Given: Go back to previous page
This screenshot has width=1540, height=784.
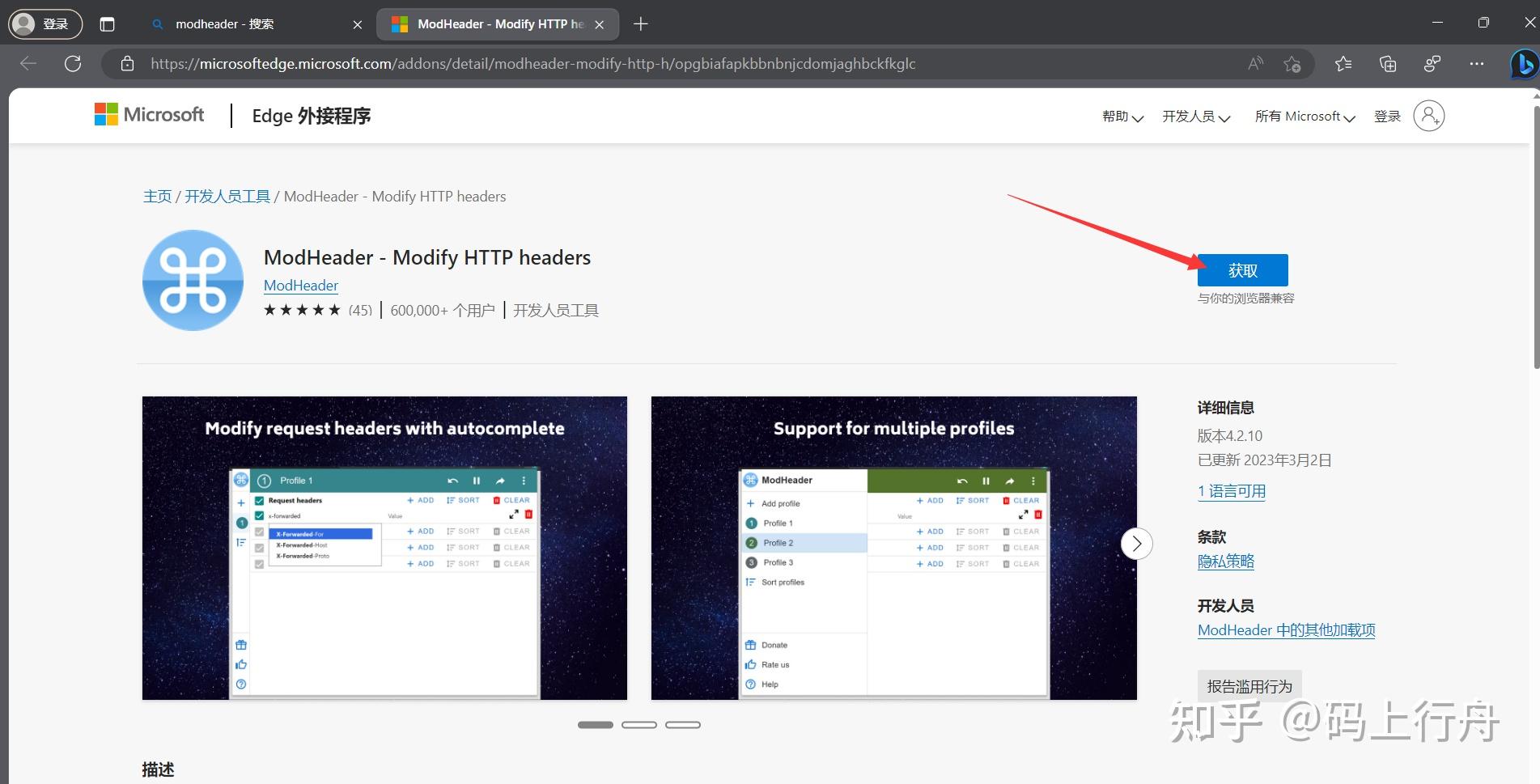Looking at the screenshot, I should tap(28, 64).
